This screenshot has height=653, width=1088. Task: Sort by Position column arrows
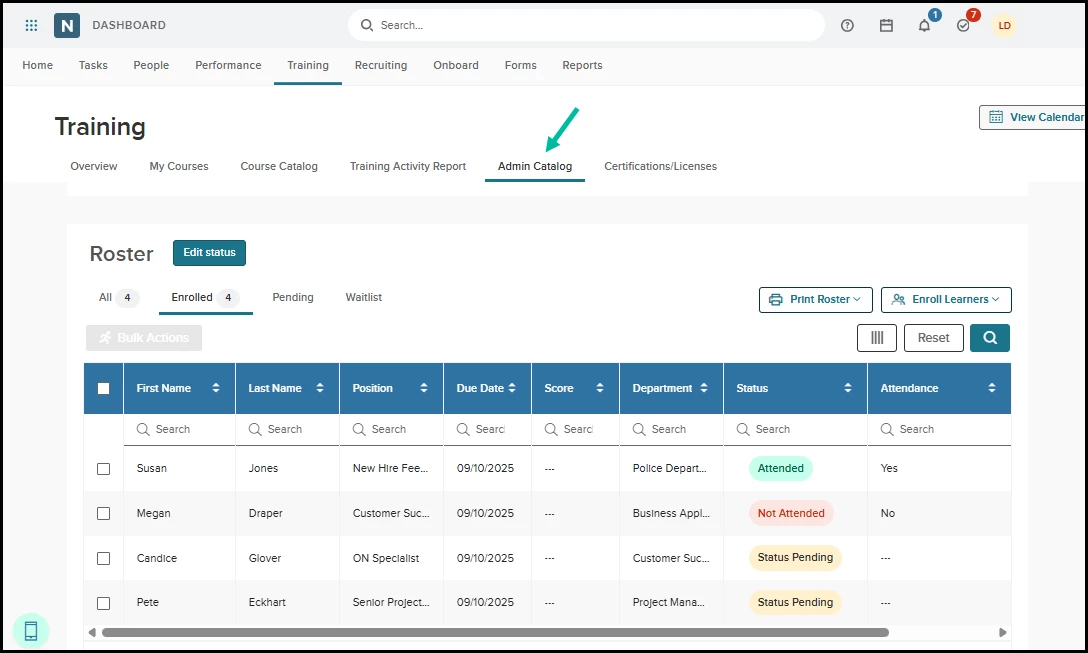424,388
